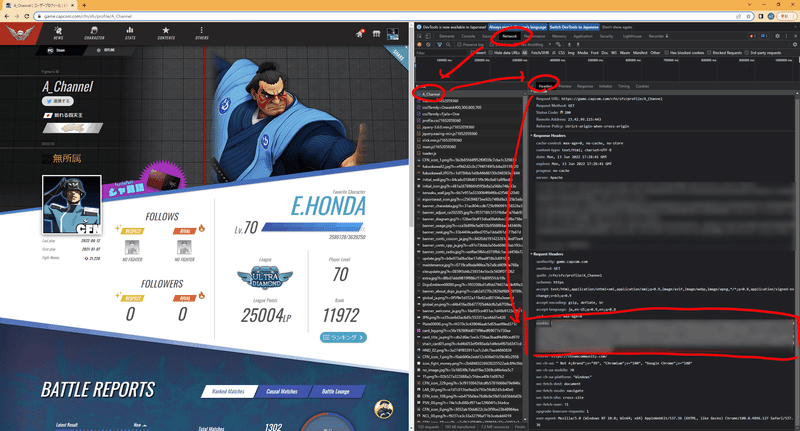
Task: Switch to DevTools Memory tab
Action: click(x=559, y=36)
